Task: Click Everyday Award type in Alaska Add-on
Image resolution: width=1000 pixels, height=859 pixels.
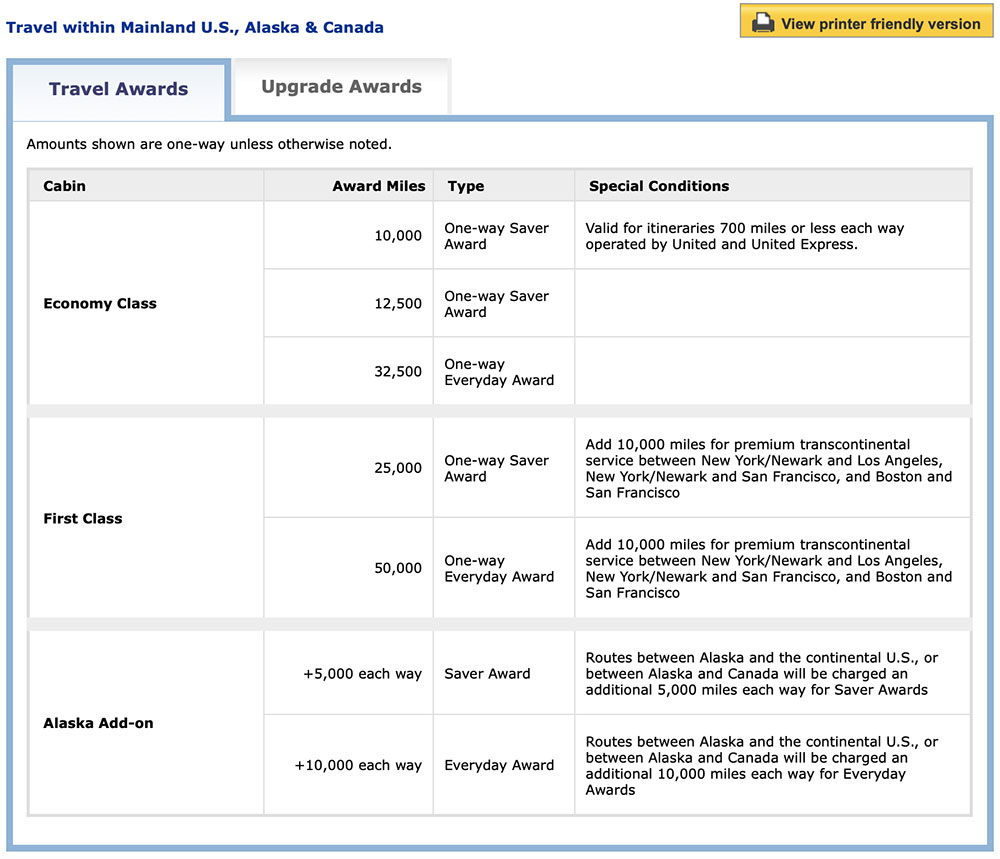Action: (x=499, y=765)
